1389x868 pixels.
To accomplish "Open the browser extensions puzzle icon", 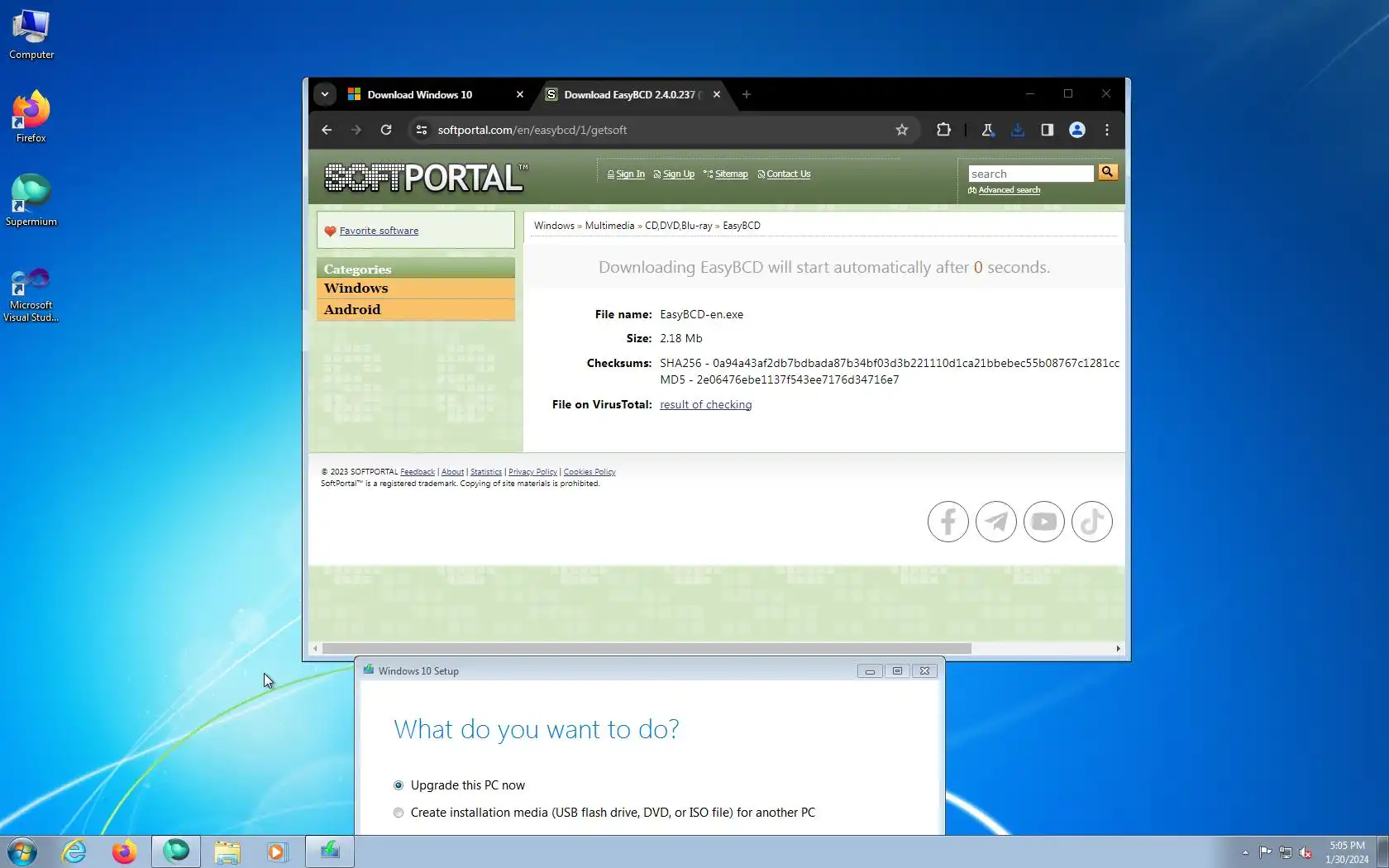I will [943, 130].
